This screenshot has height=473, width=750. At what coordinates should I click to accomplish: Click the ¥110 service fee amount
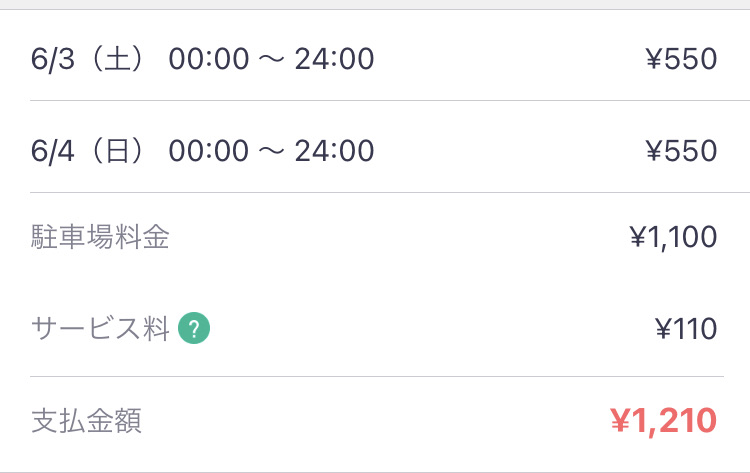coord(685,328)
